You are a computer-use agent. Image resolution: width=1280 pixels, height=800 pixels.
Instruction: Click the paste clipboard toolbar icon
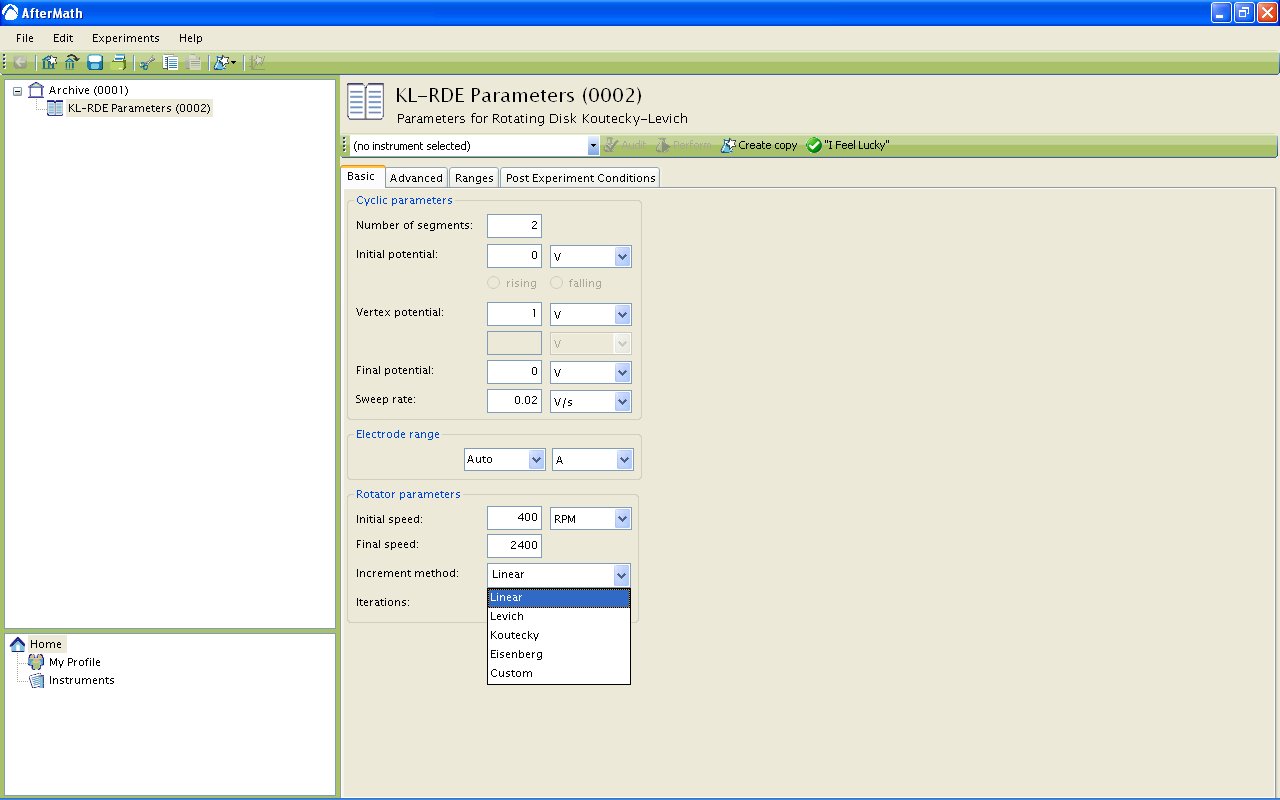[194, 62]
